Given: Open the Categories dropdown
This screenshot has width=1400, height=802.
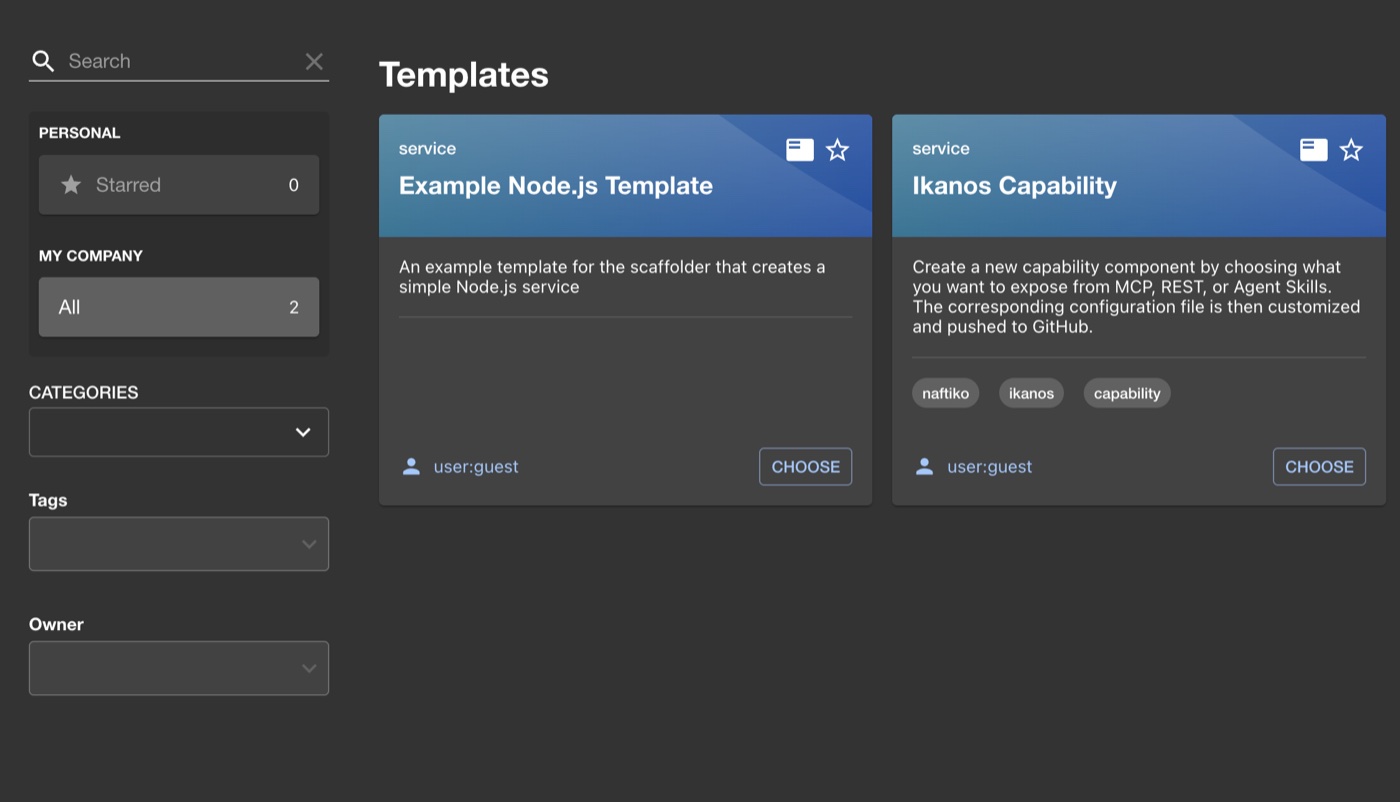Looking at the screenshot, I should point(179,432).
